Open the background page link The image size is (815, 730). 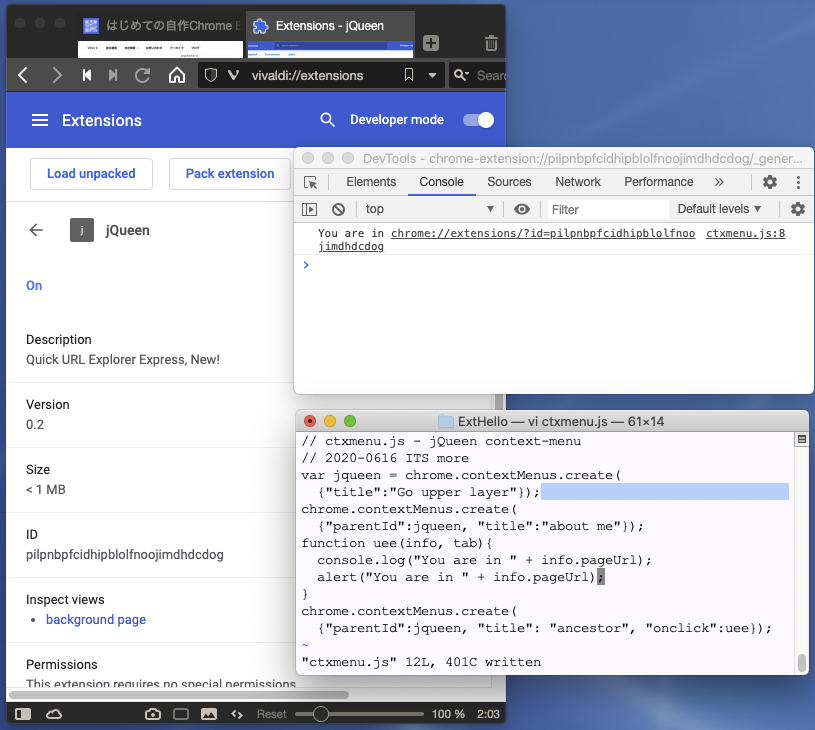(96, 620)
